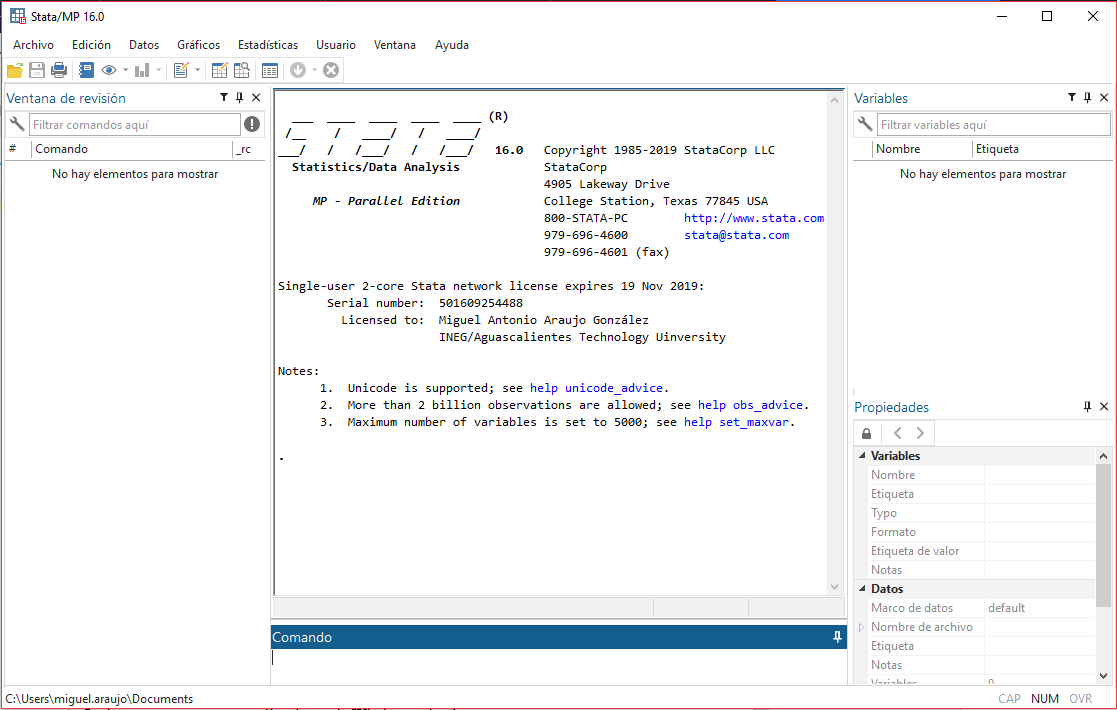
Task: Click the next variable arrow in Propiedades
Action: [x=920, y=433]
